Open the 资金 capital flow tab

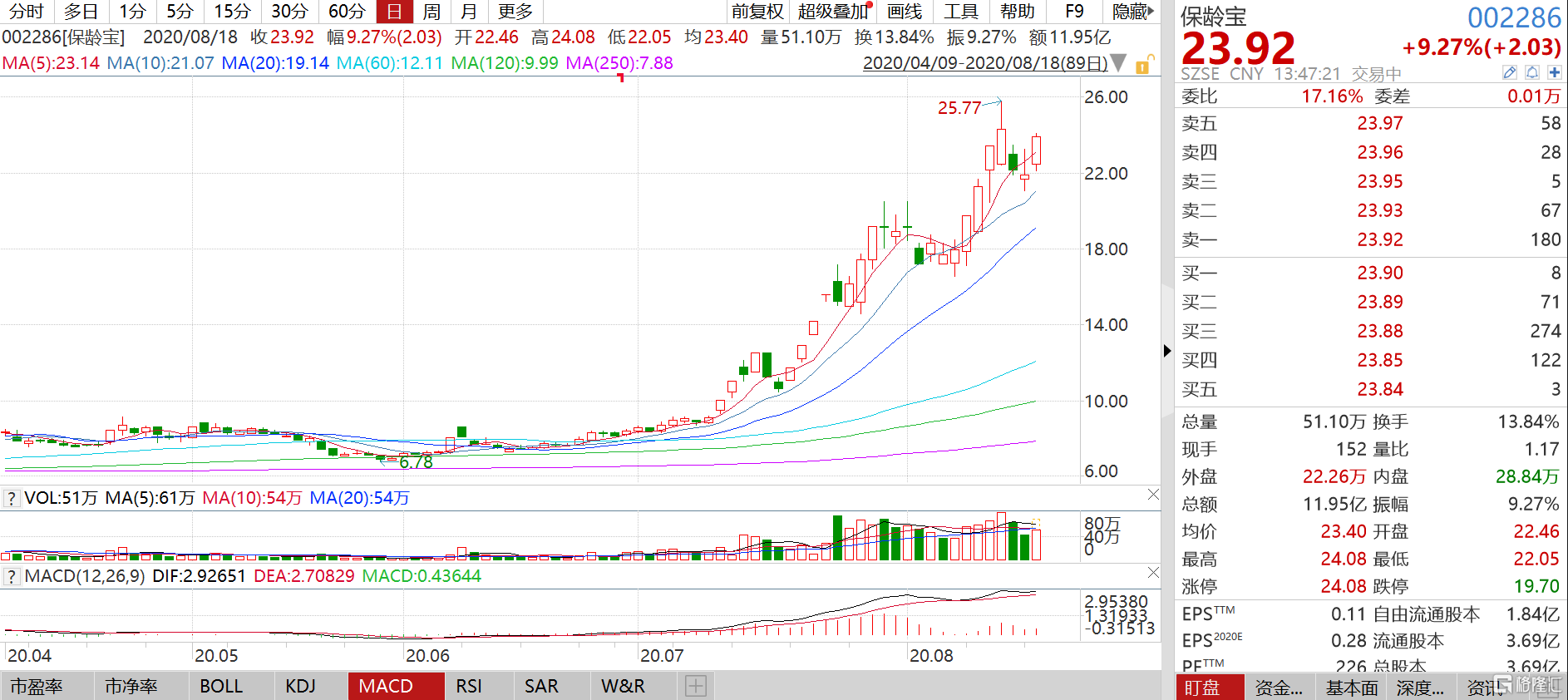(1278, 688)
